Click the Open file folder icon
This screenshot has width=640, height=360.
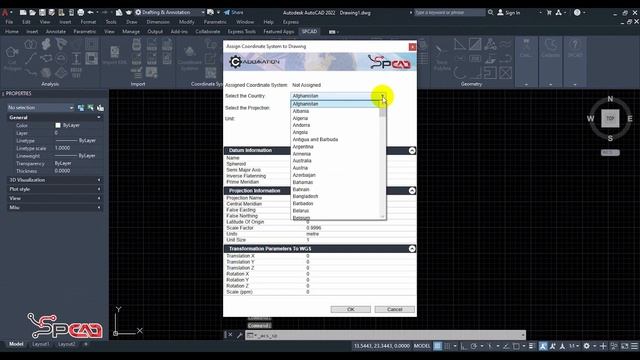33,13
